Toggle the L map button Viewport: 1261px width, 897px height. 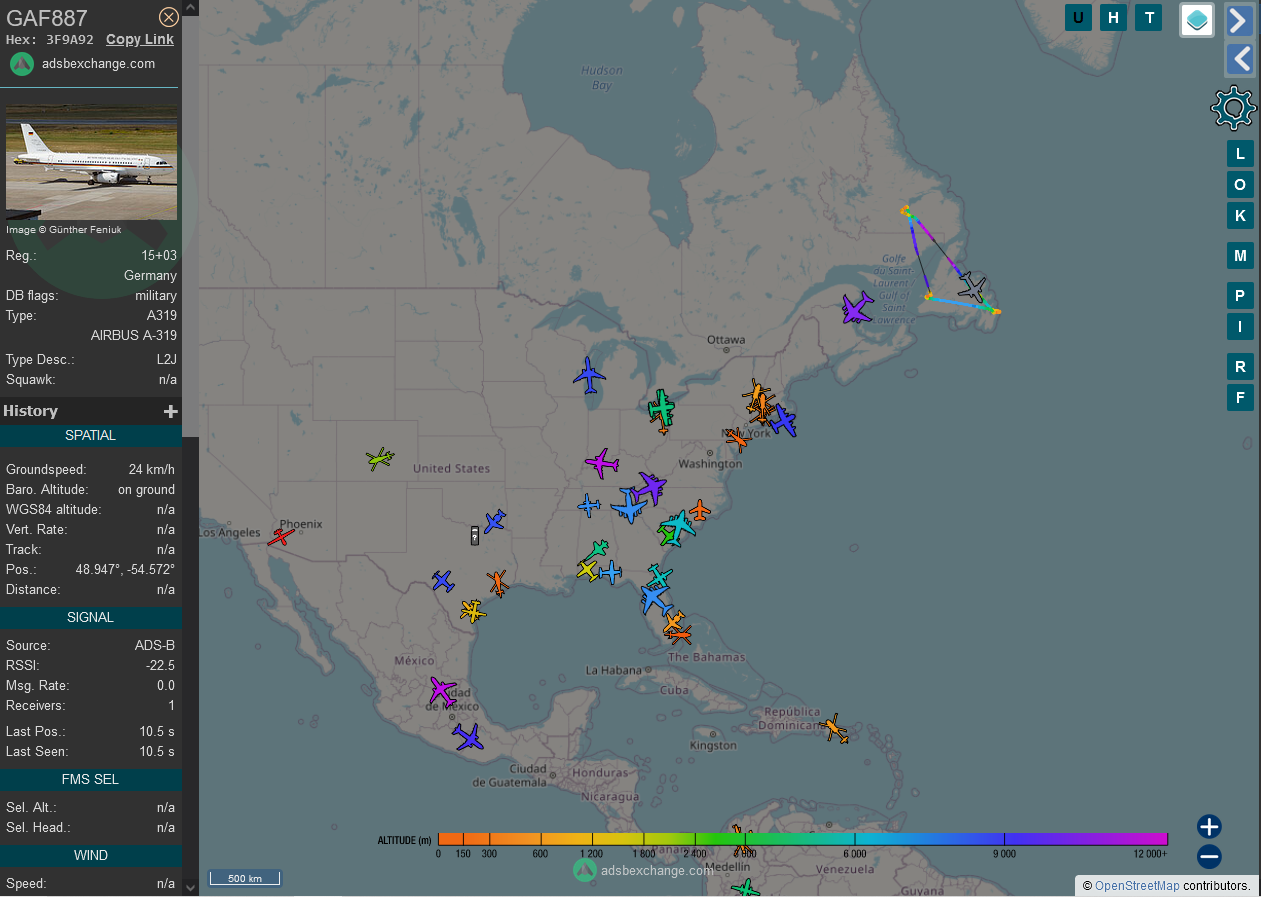tap(1240, 153)
